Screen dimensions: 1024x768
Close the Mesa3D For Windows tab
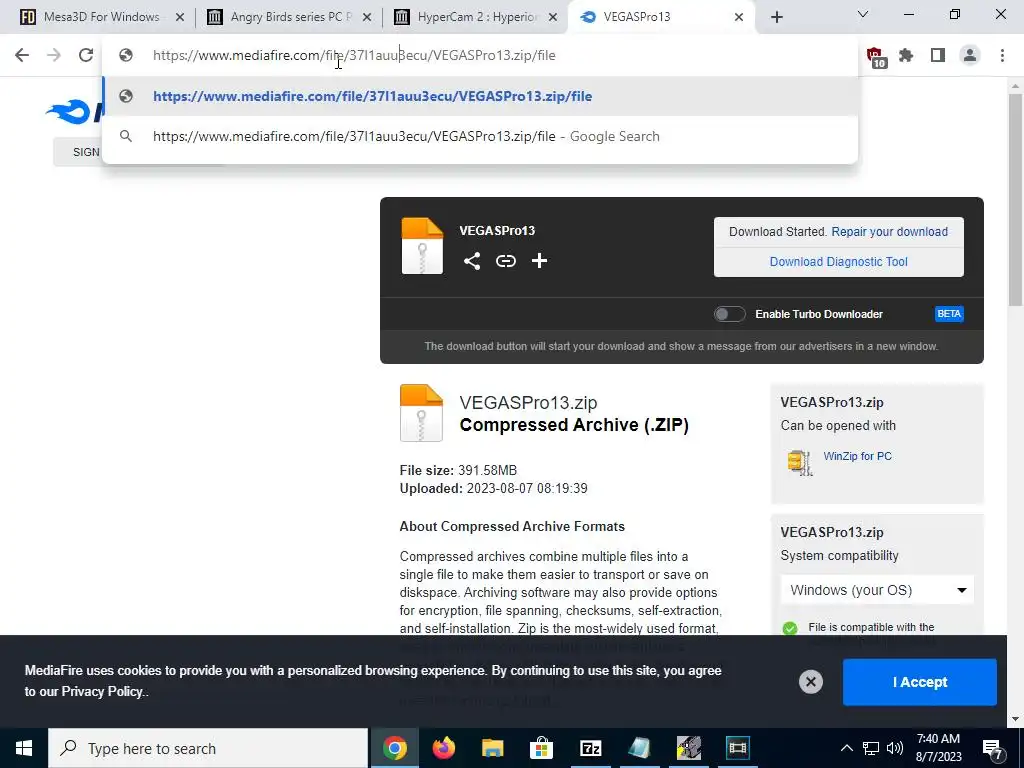coord(180,17)
